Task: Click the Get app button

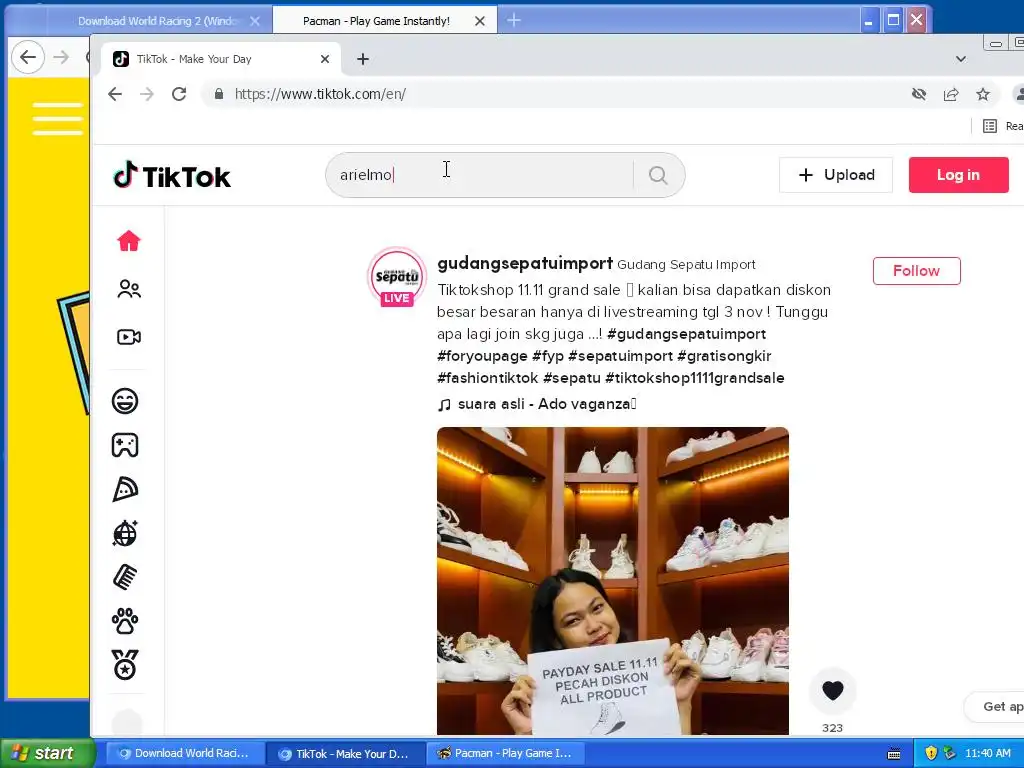Action: (995, 707)
